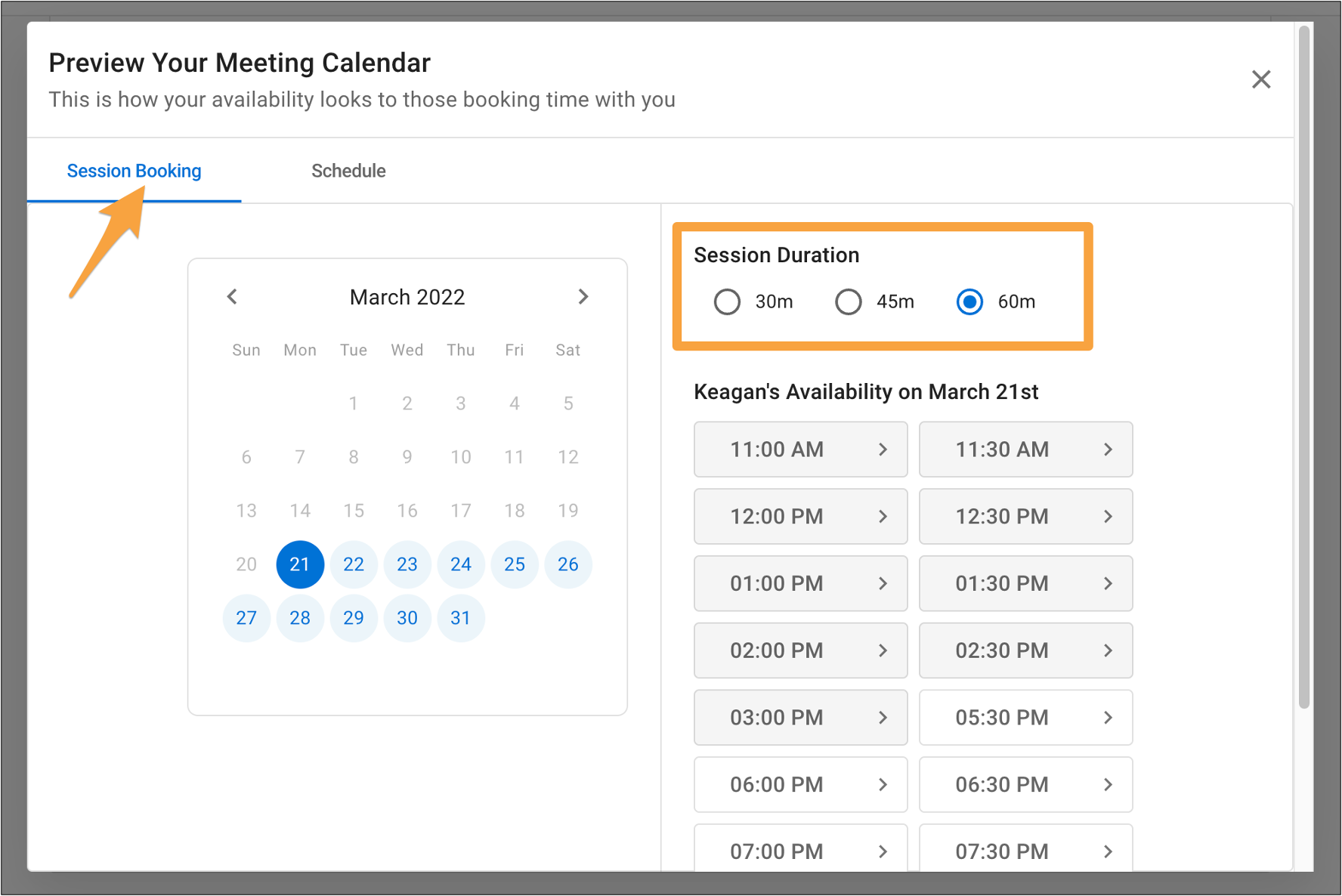
Task: Book the 11:00 AM time slot
Action: 800,450
